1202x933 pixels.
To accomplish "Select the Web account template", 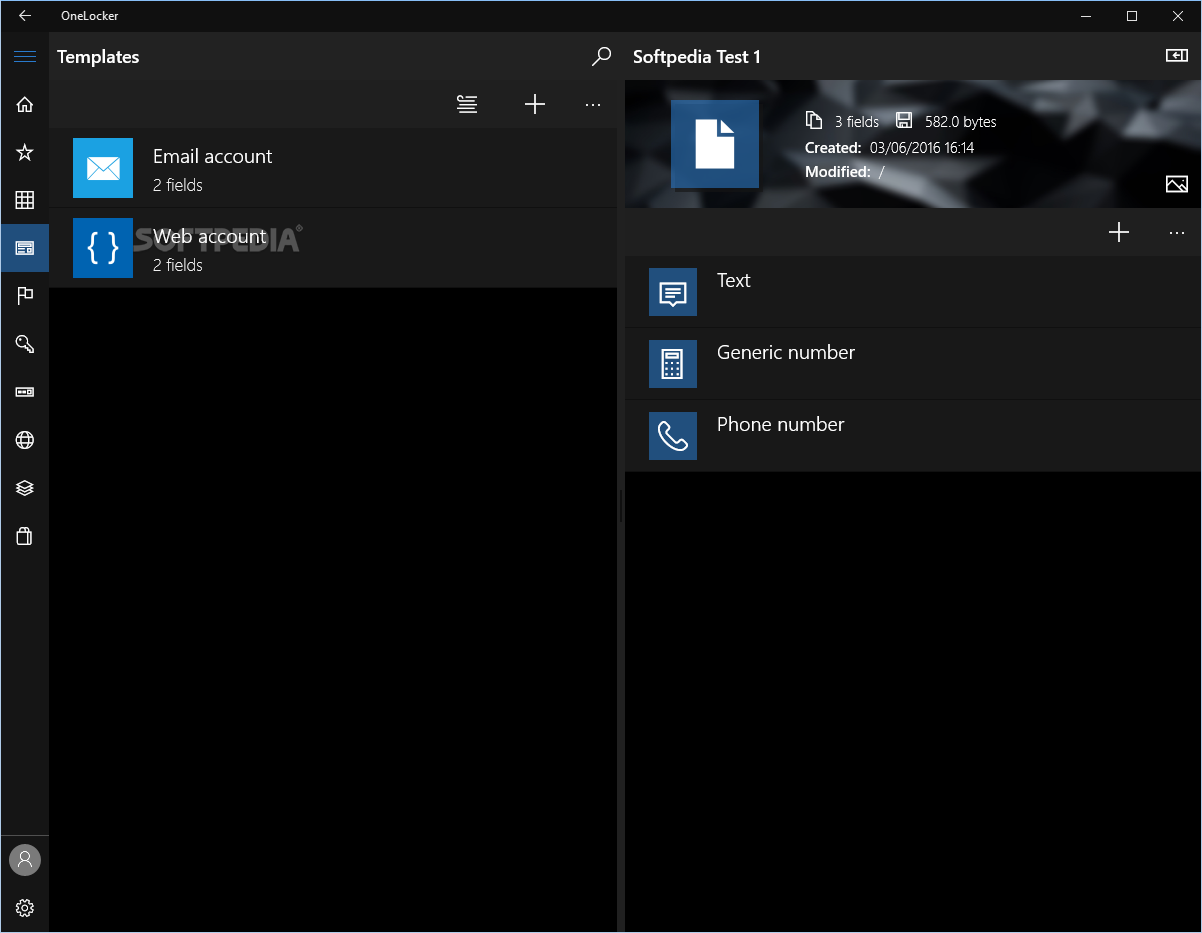I will click(x=333, y=248).
